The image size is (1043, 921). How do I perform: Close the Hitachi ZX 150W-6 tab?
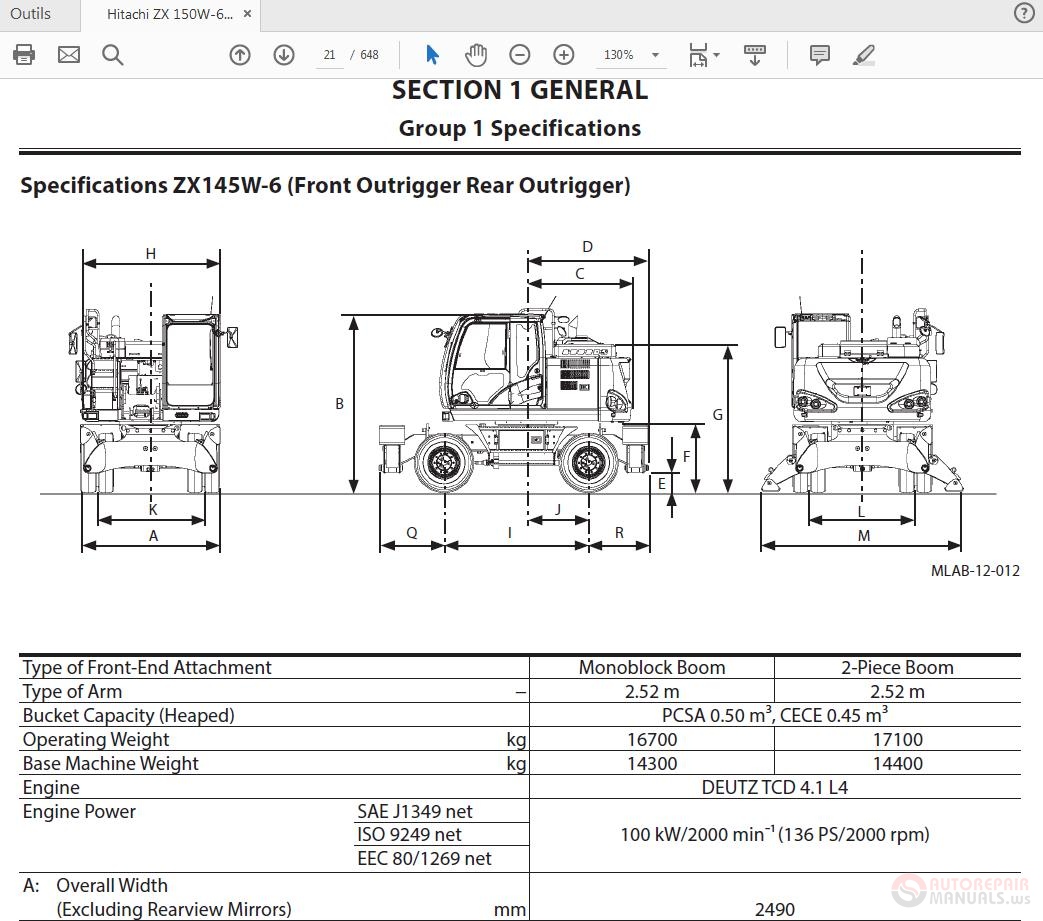click(x=247, y=14)
